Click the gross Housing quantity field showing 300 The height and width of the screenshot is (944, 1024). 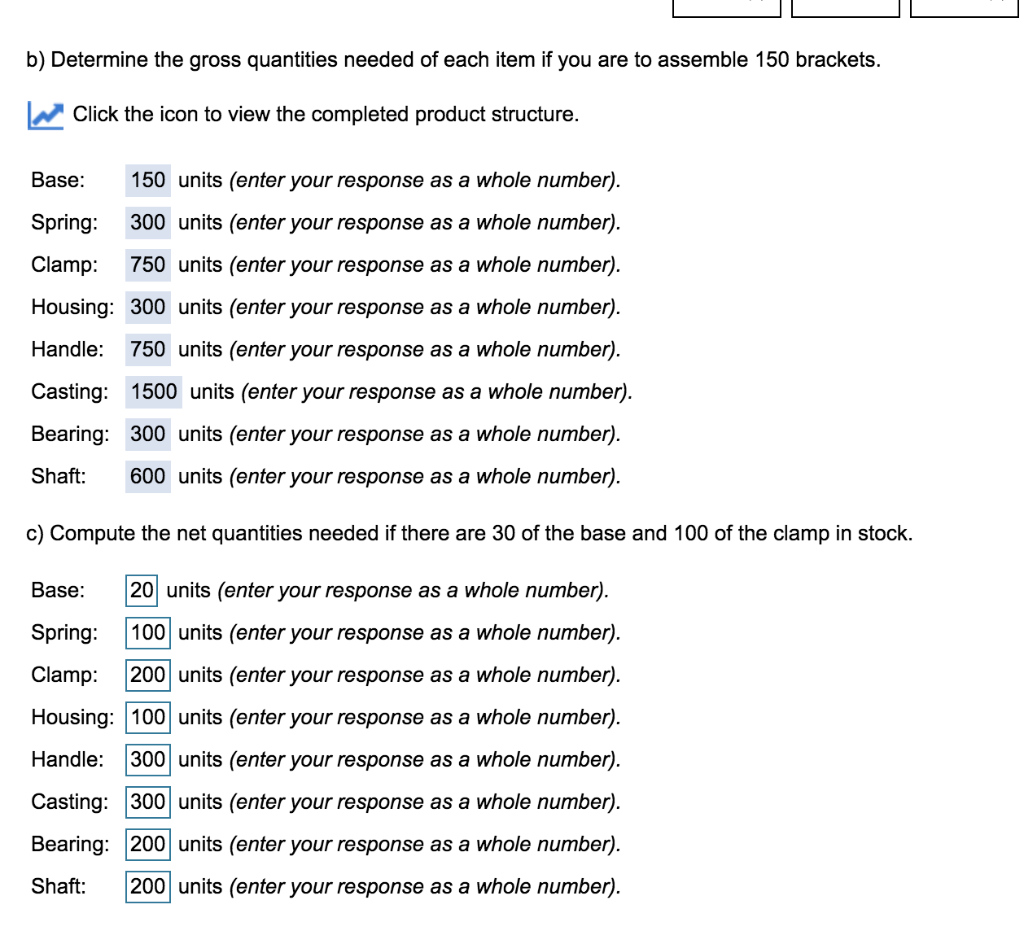point(148,307)
